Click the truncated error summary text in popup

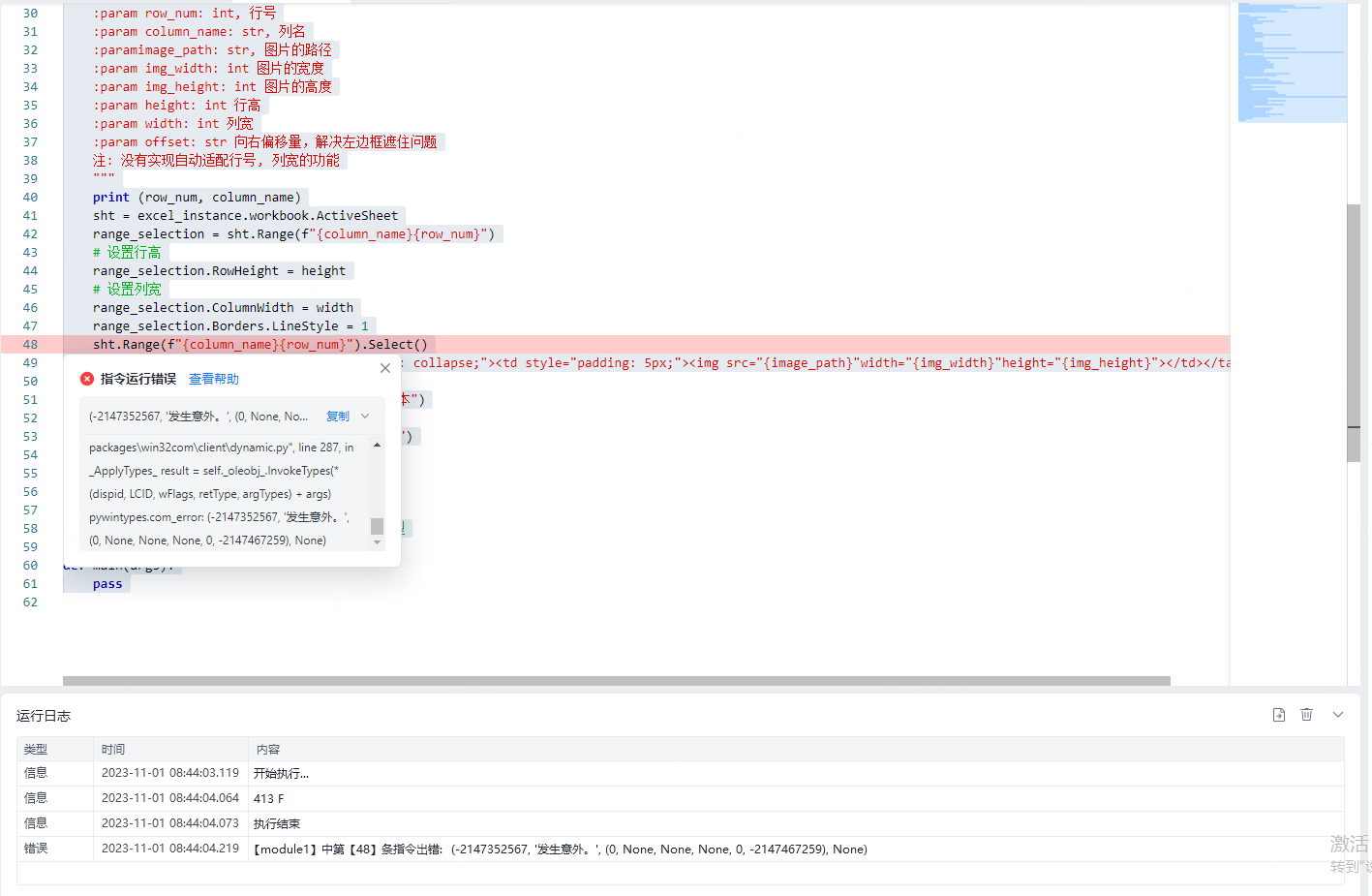198,417
